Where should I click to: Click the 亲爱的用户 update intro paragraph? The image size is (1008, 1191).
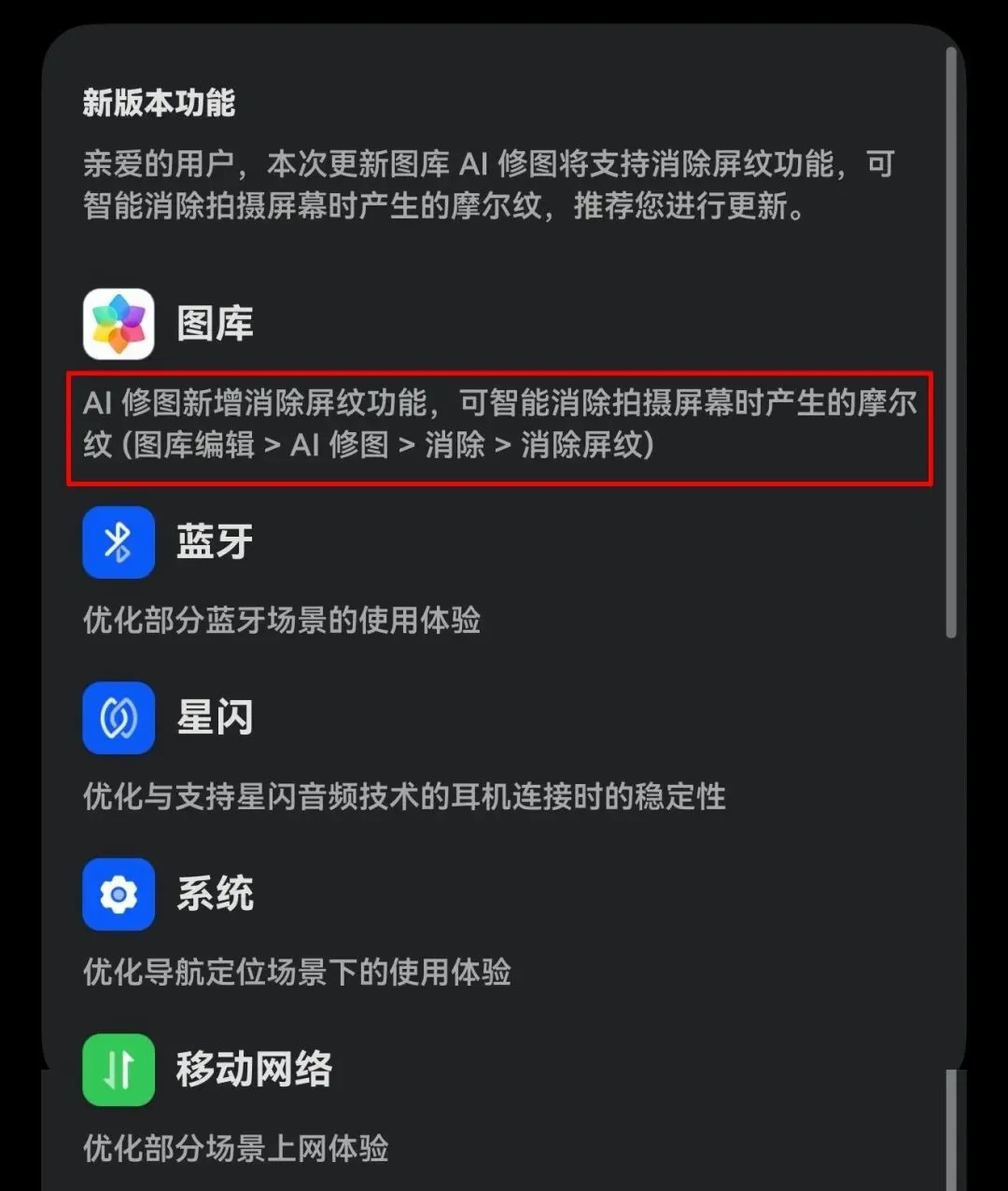(x=489, y=185)
